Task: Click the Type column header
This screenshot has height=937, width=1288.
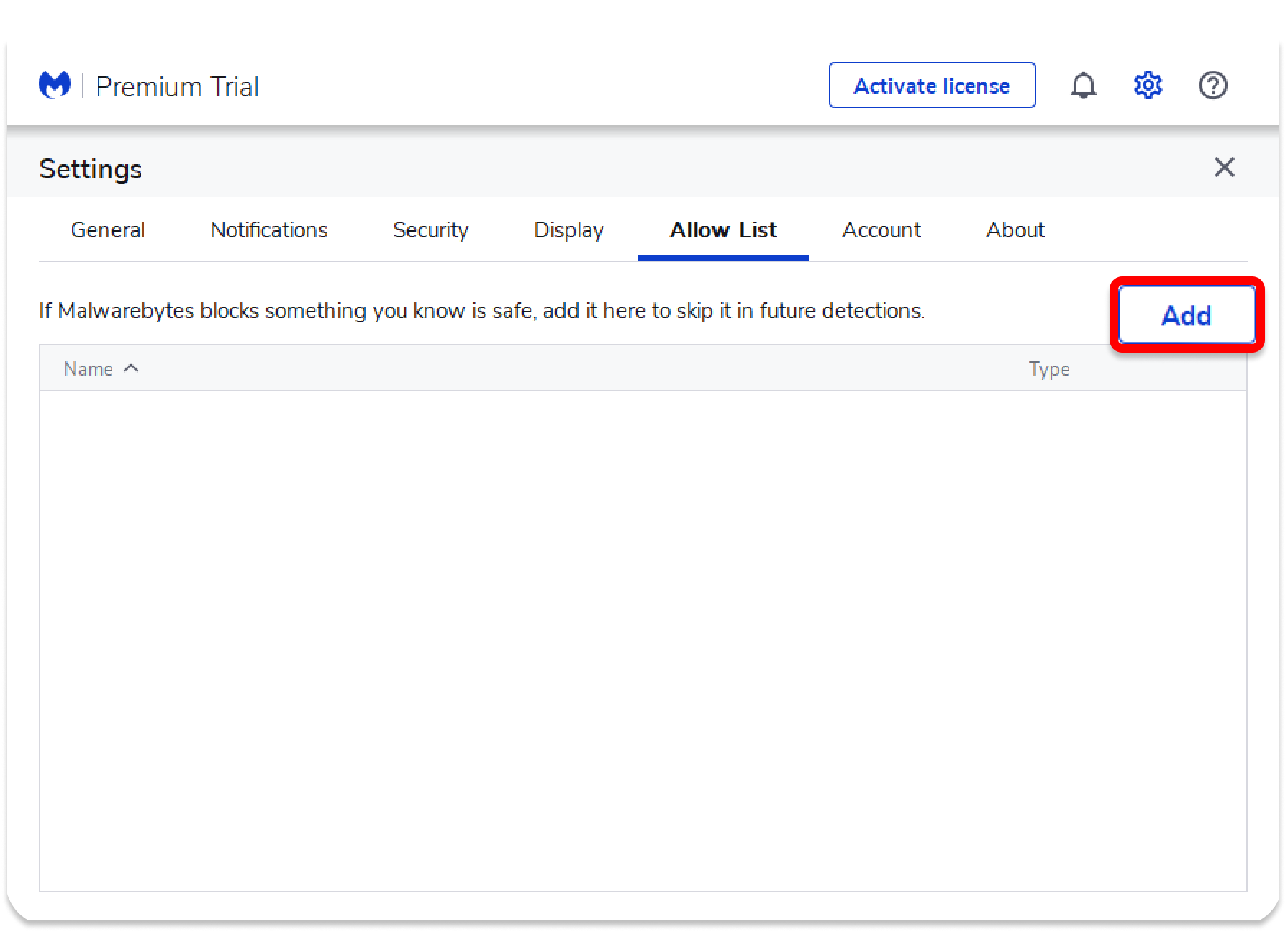Action: pyautogui.click(x=1049, y=369)
